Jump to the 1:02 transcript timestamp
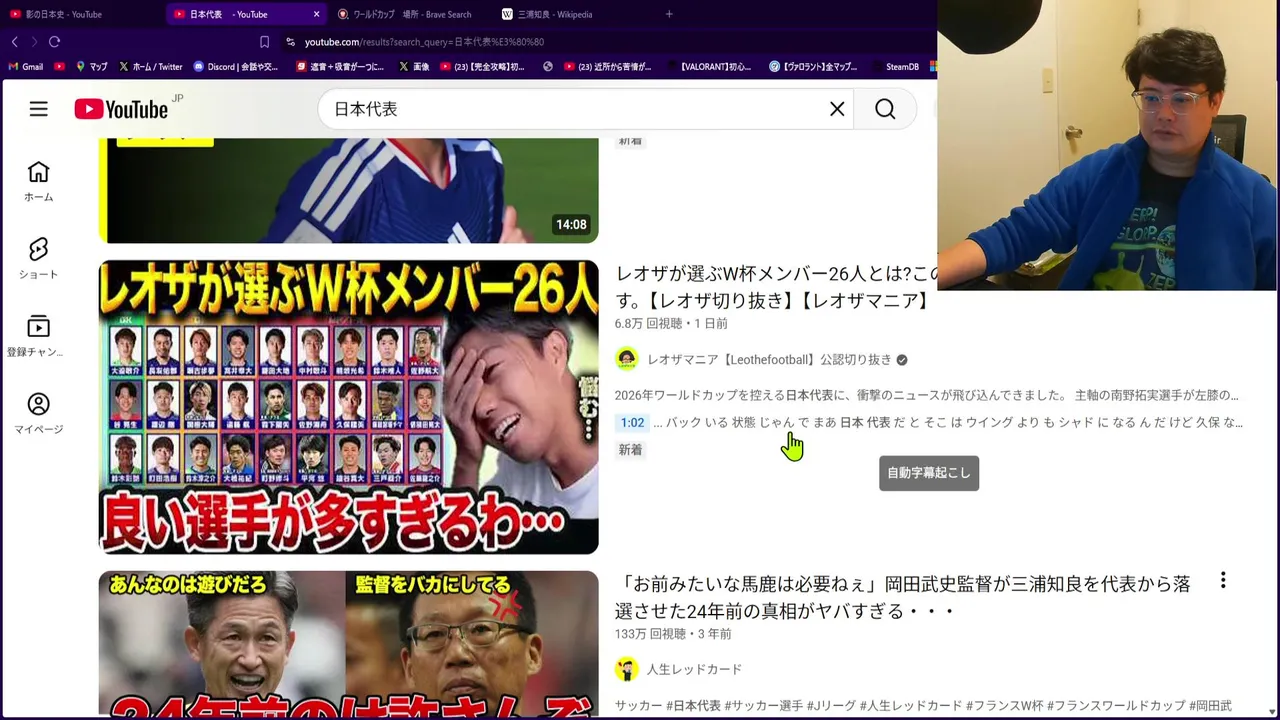This screenshot has width=1280, height=720. [x=632, y=422]
